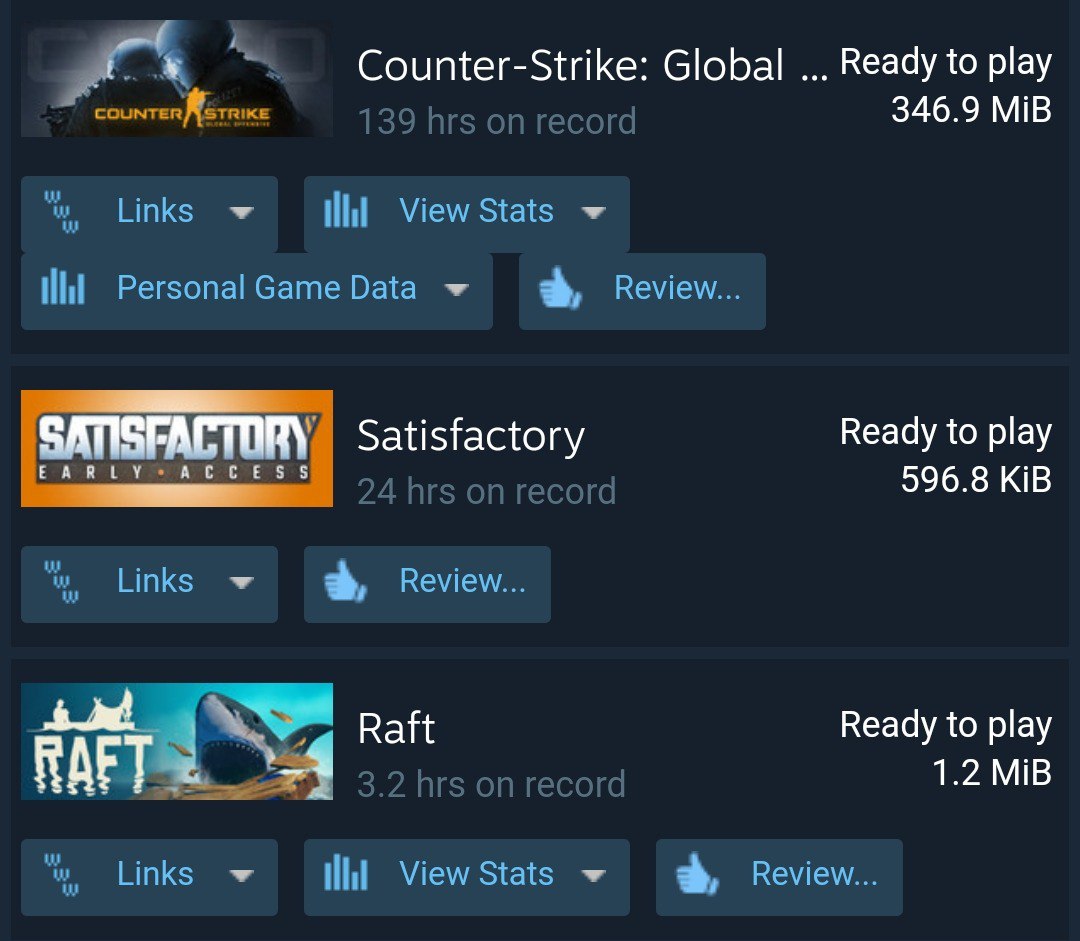The width and height of the screenshot is (1080, 941).
Task: Expand the Counter-Strike Links dropdown arrow
Action: click(x=241, y=212)
